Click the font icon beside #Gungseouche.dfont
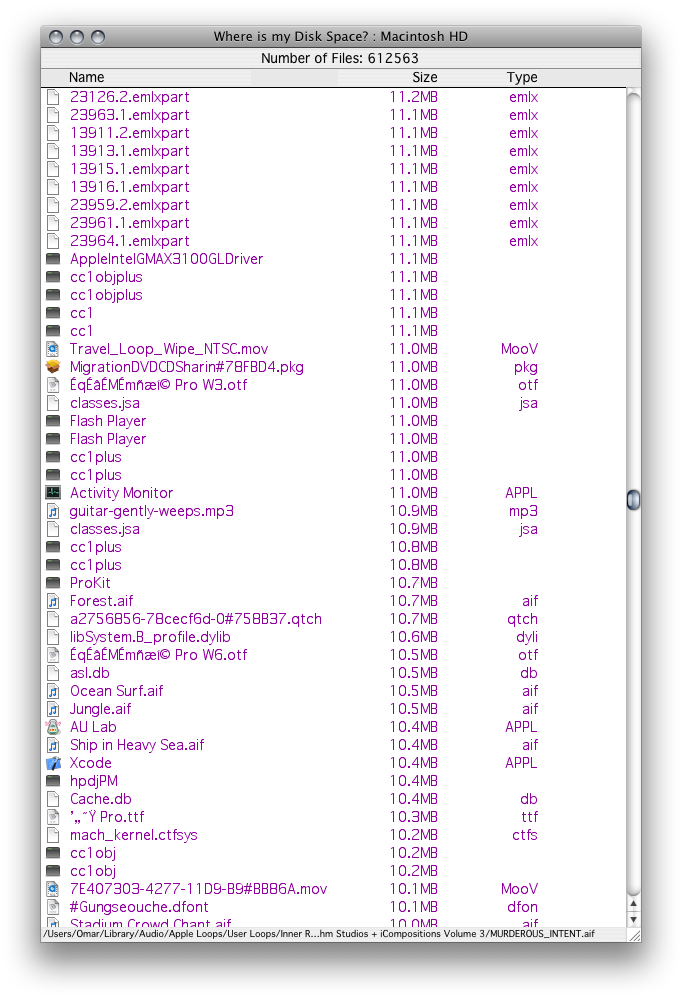The width and height of the screenshot is (682, 998). [x=53, y=907]
